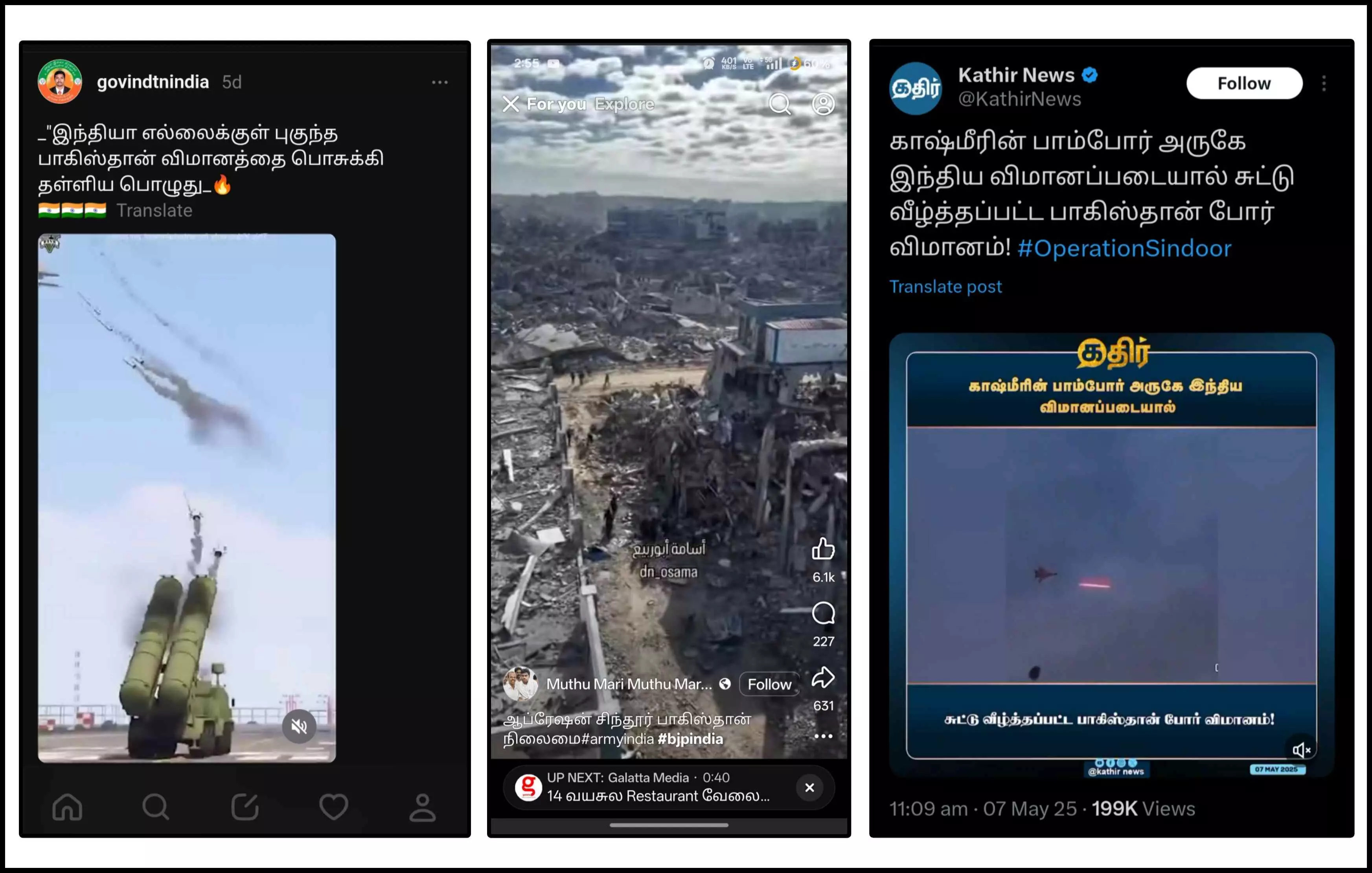Follow the Kathir News account
The image size is (1372, 873).
1244,83
